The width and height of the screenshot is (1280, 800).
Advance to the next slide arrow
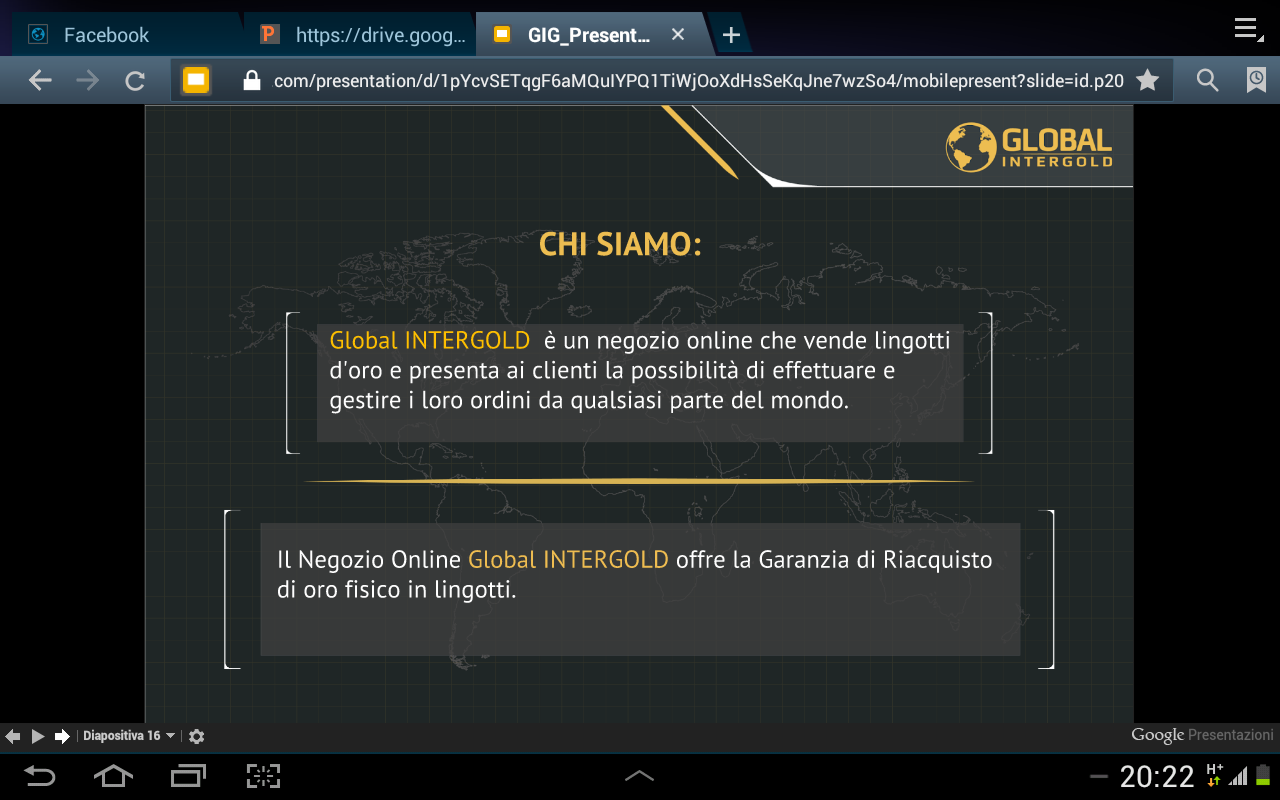click(x=62, y=736)
